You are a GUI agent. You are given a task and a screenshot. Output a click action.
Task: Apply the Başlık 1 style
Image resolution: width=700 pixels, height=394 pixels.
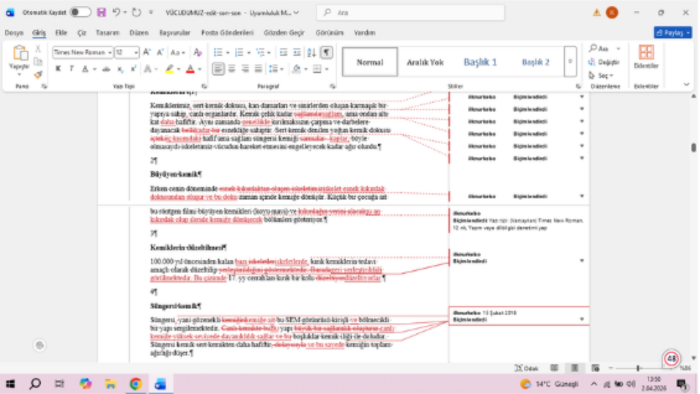point(480,62)
